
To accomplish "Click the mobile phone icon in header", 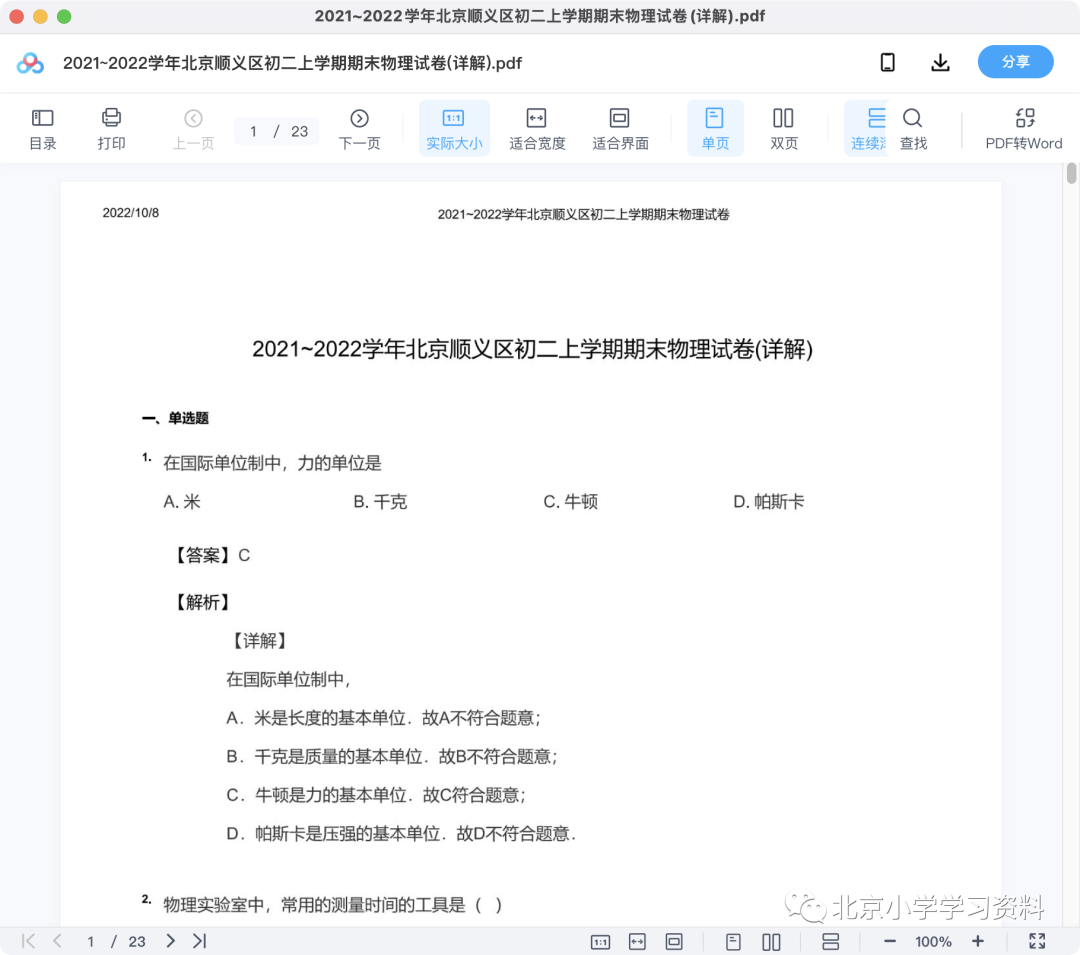I will tap(888, 63).
